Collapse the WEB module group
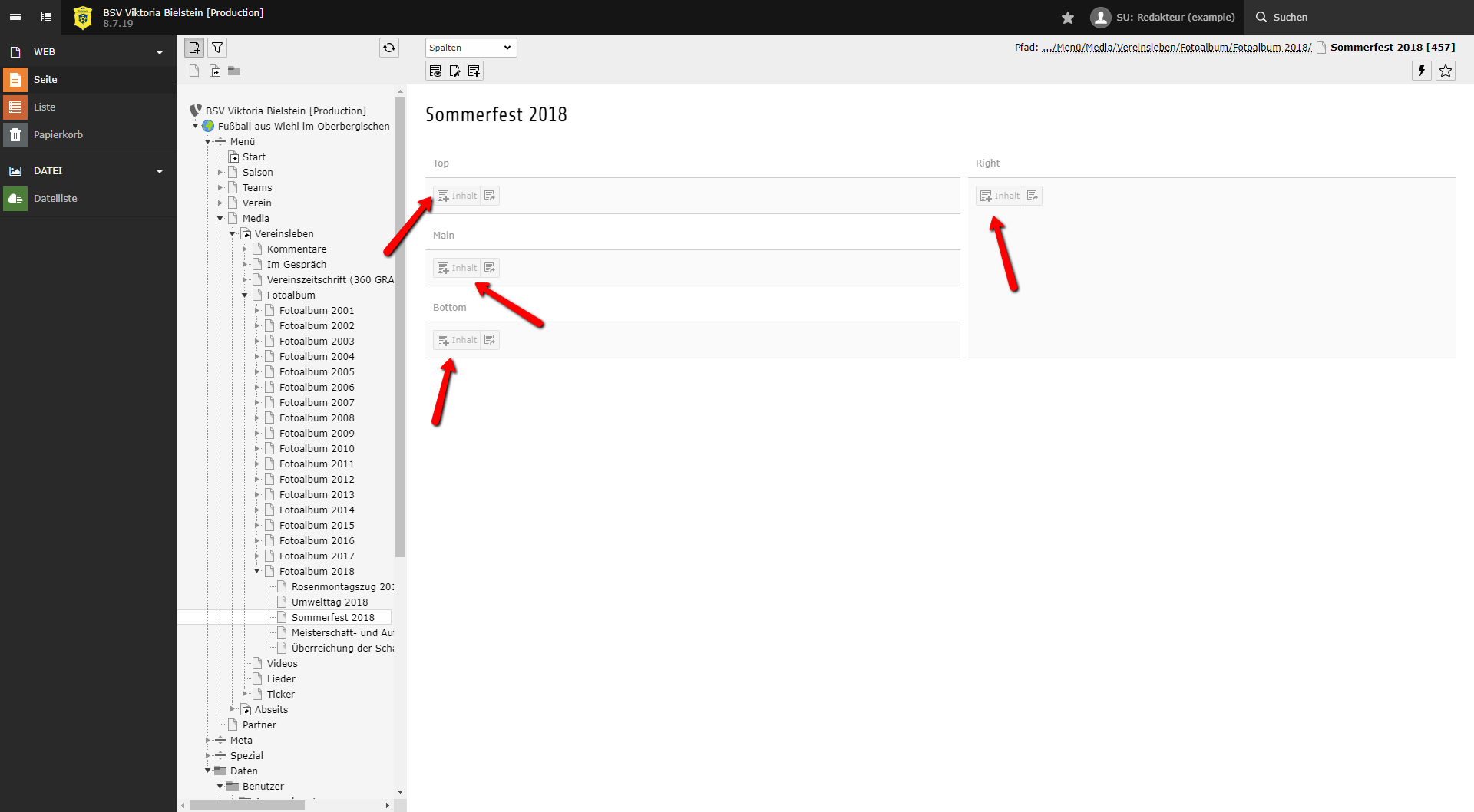Image resolution: width=1474 pixels, height=812 pixels. pyautogui.click(x=160, y=52)
